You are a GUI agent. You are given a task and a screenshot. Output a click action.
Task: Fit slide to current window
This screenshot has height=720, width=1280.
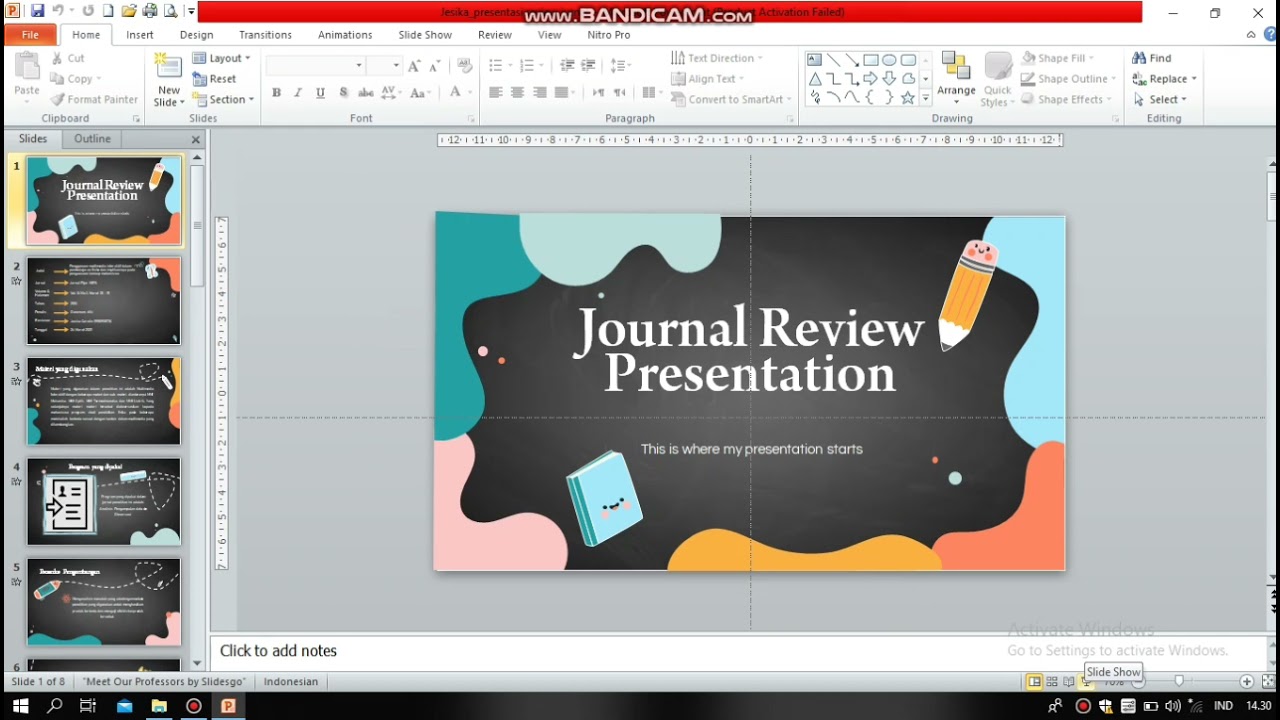coord(1268,682)
